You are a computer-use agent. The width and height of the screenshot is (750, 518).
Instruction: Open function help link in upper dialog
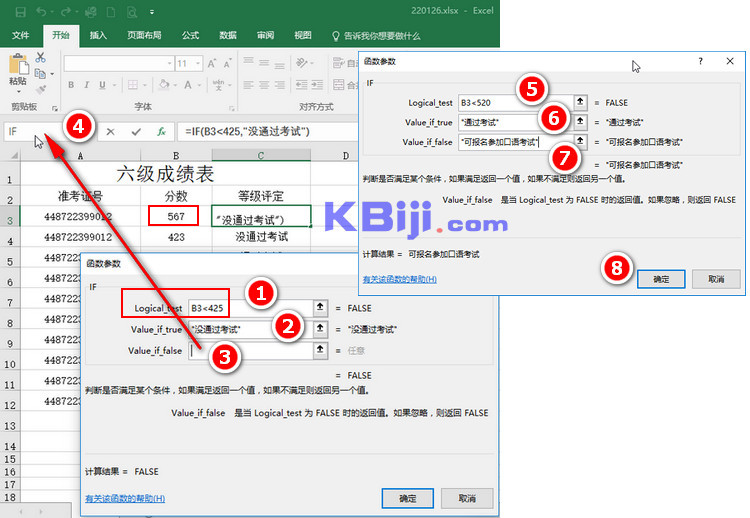(x=399, y=279)
